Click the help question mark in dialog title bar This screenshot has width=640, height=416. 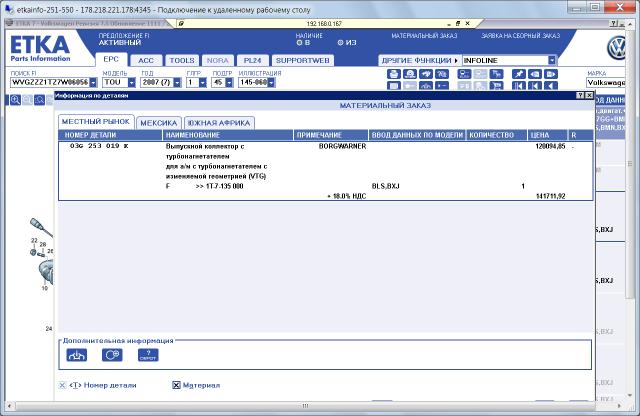click(580, 95)
